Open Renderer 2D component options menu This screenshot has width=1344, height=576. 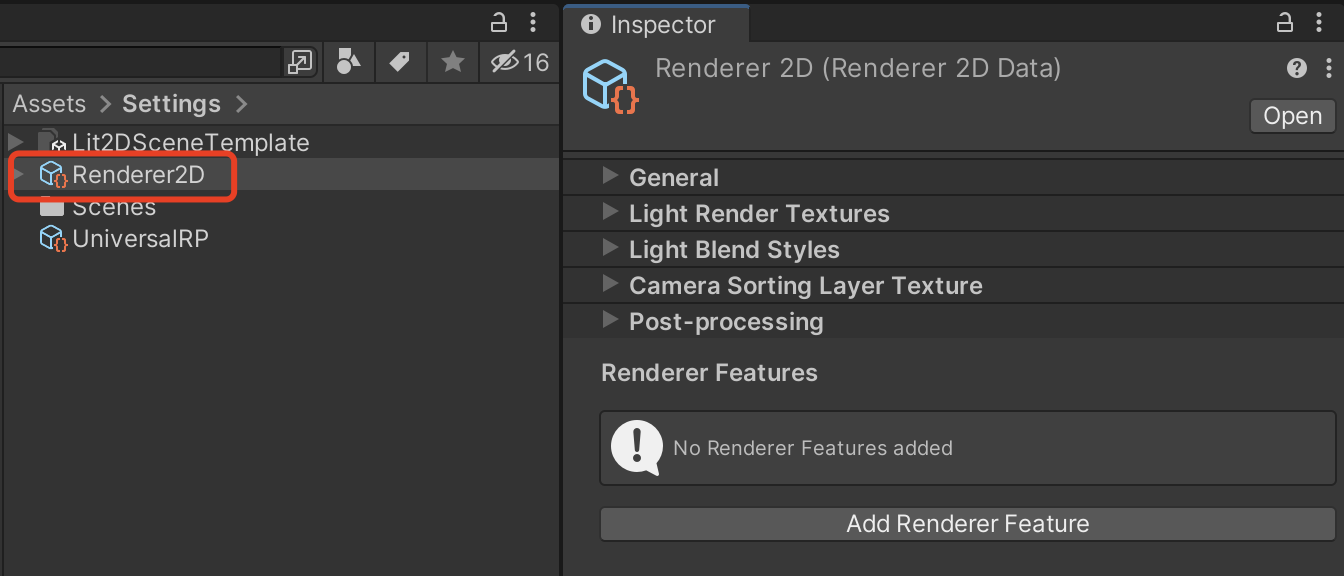point(1328,68)
